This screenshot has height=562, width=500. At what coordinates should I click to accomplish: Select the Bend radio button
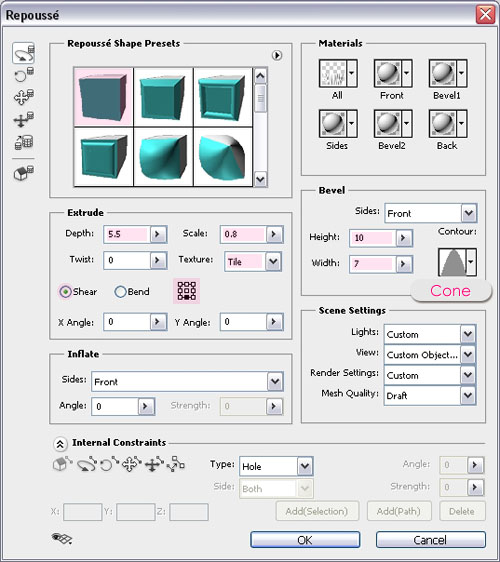coord(120,292)
